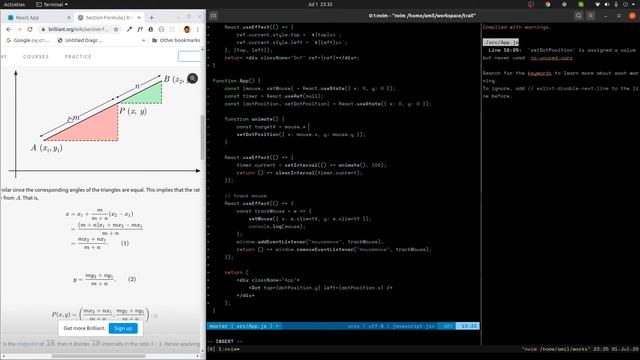
Task: Bookmark this page with the star icon
Action: tap(116, 29)
